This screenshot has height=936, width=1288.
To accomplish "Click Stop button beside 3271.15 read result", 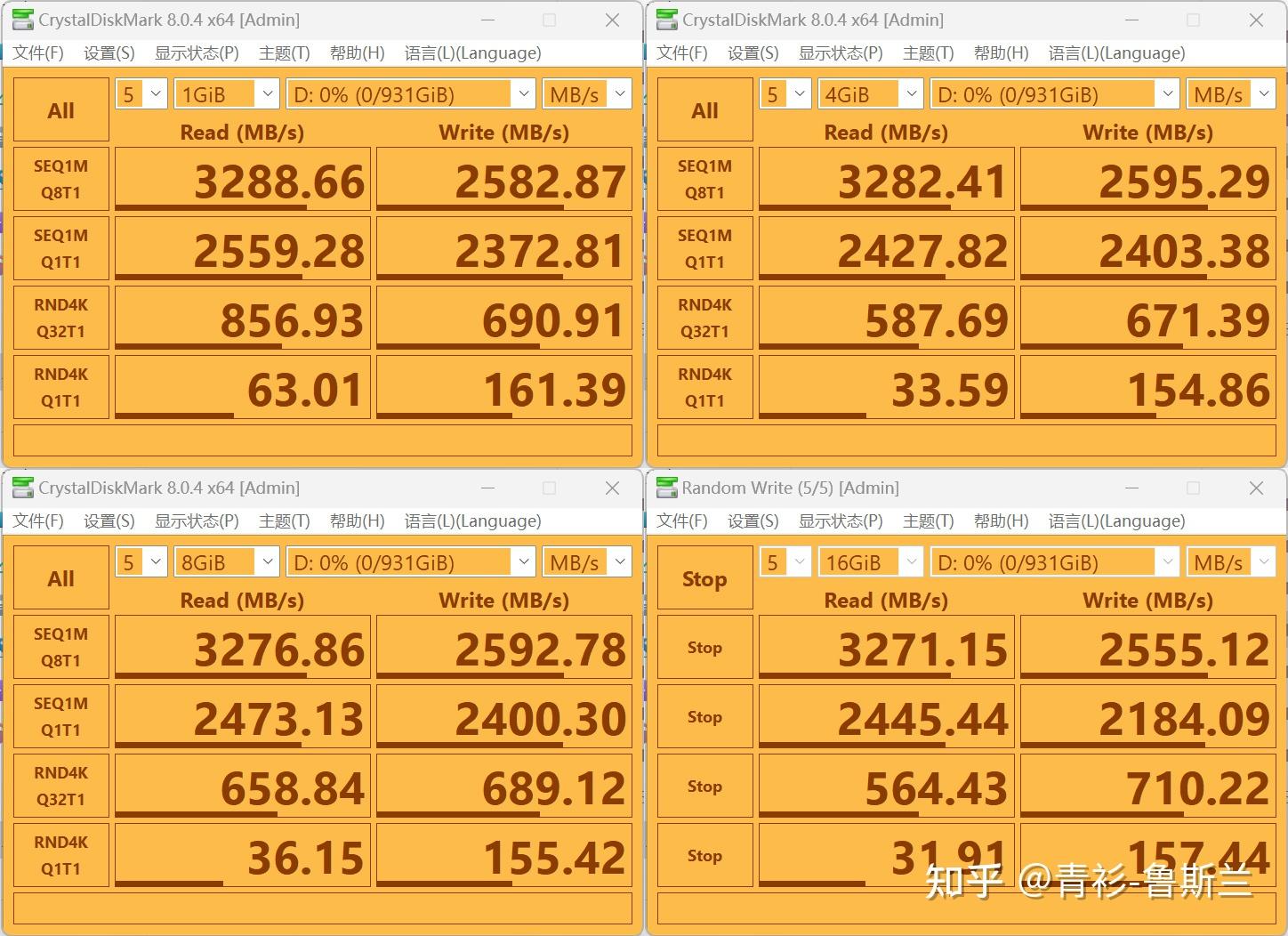I will point(705,648).
